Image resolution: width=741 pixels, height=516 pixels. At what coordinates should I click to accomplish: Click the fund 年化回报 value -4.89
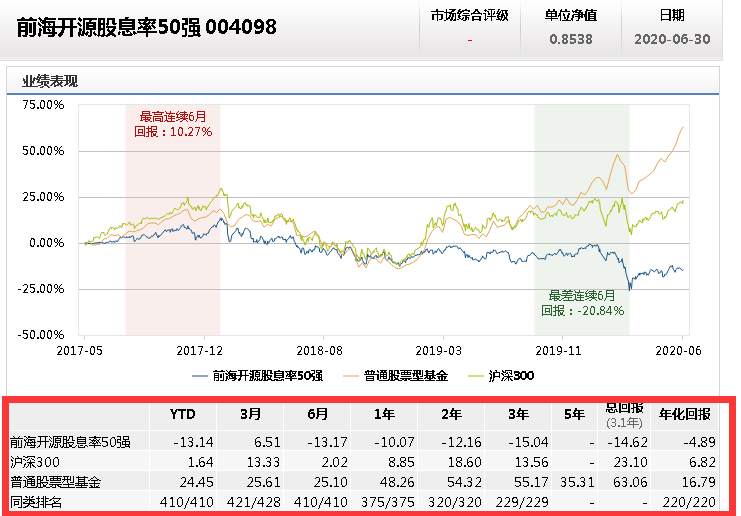(699, 442)
